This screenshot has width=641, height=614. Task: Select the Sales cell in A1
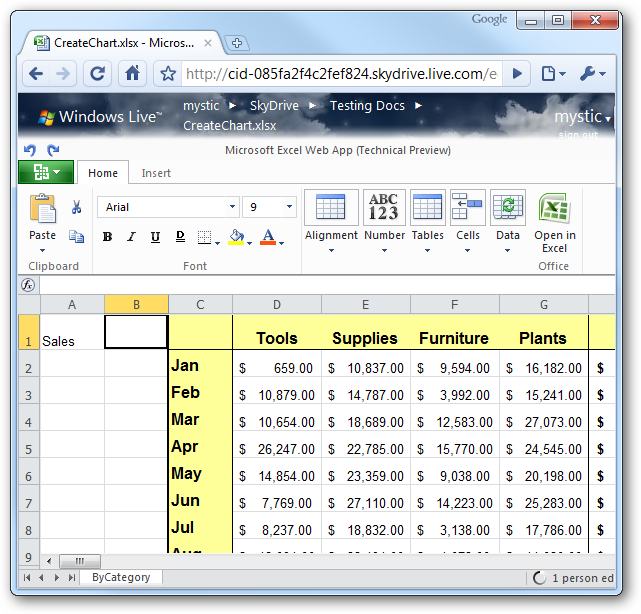point(72,332)
